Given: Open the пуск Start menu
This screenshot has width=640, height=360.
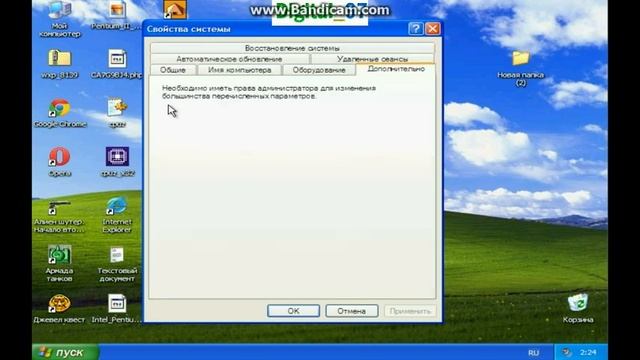Looking at the screenshot, I should 65,352.
